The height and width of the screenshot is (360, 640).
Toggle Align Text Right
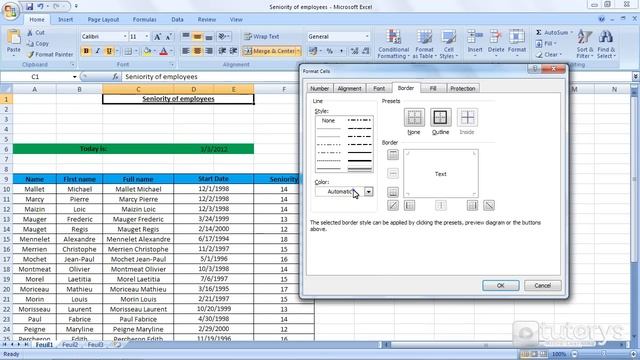click(x=209, y=51)
